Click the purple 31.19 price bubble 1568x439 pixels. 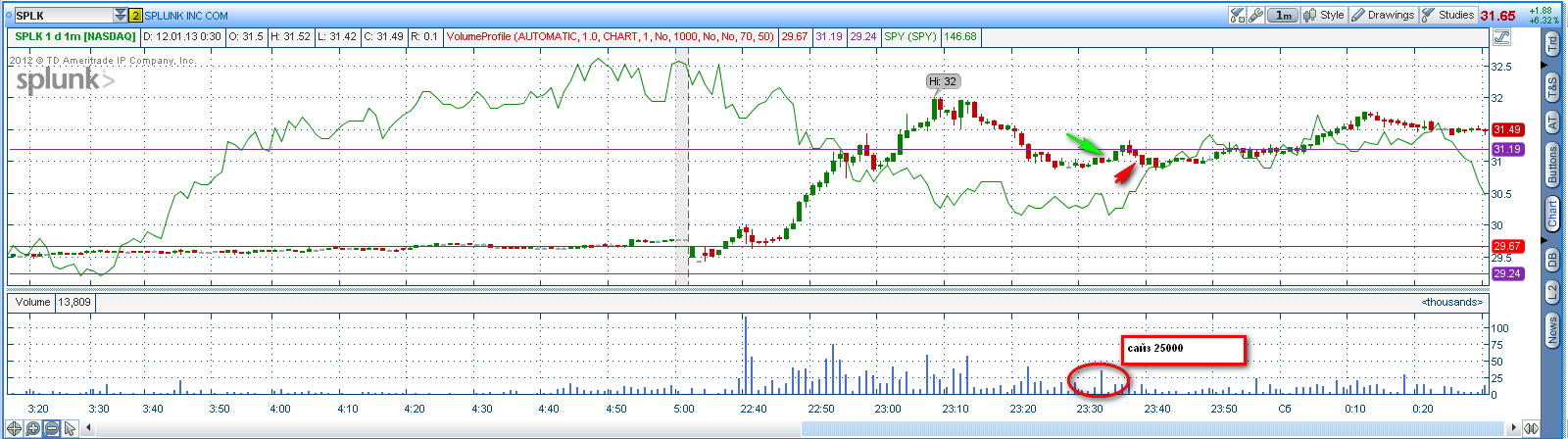[x=1506, y=149]
